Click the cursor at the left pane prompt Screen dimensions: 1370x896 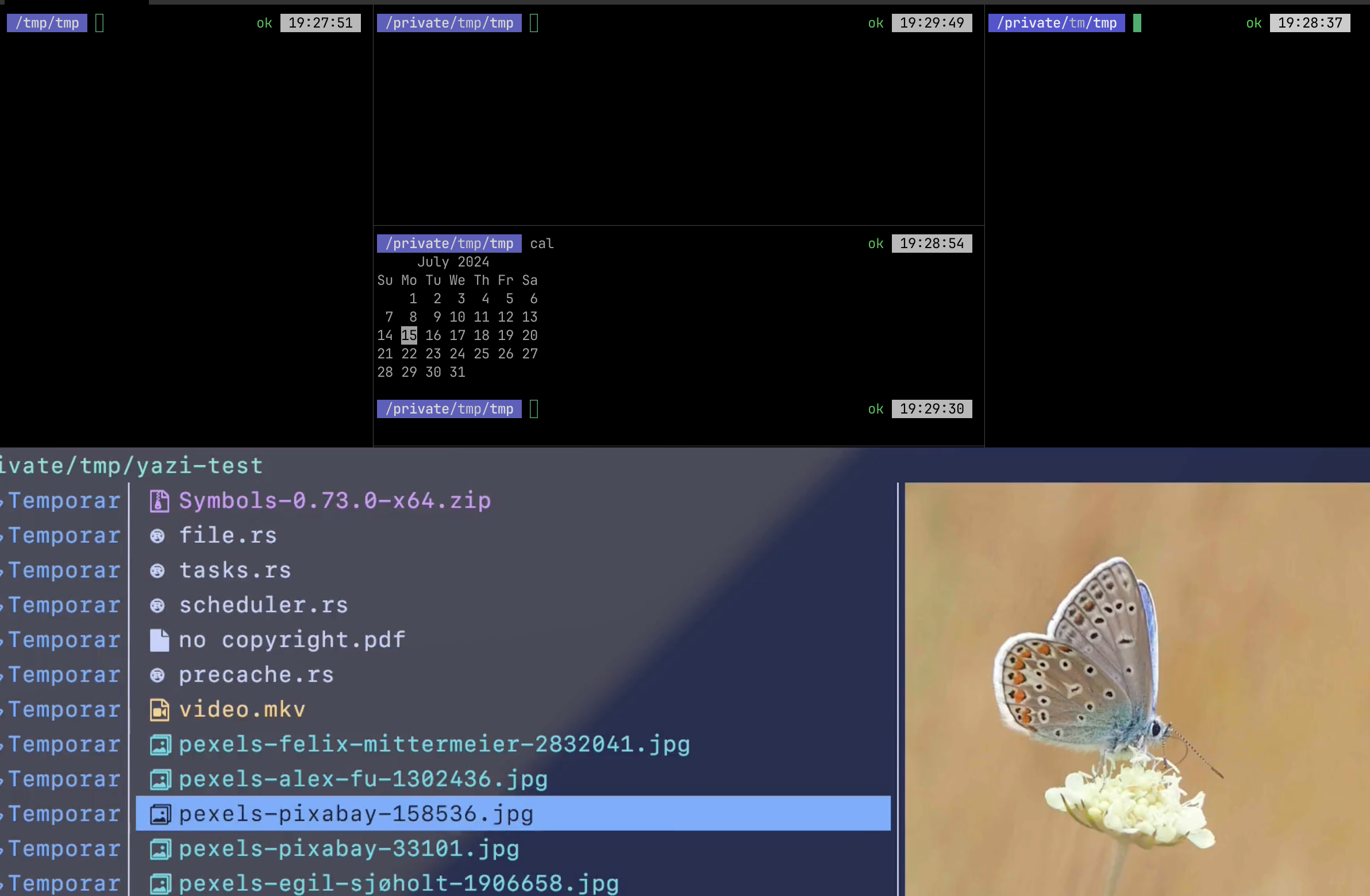(x=99, y=23)
